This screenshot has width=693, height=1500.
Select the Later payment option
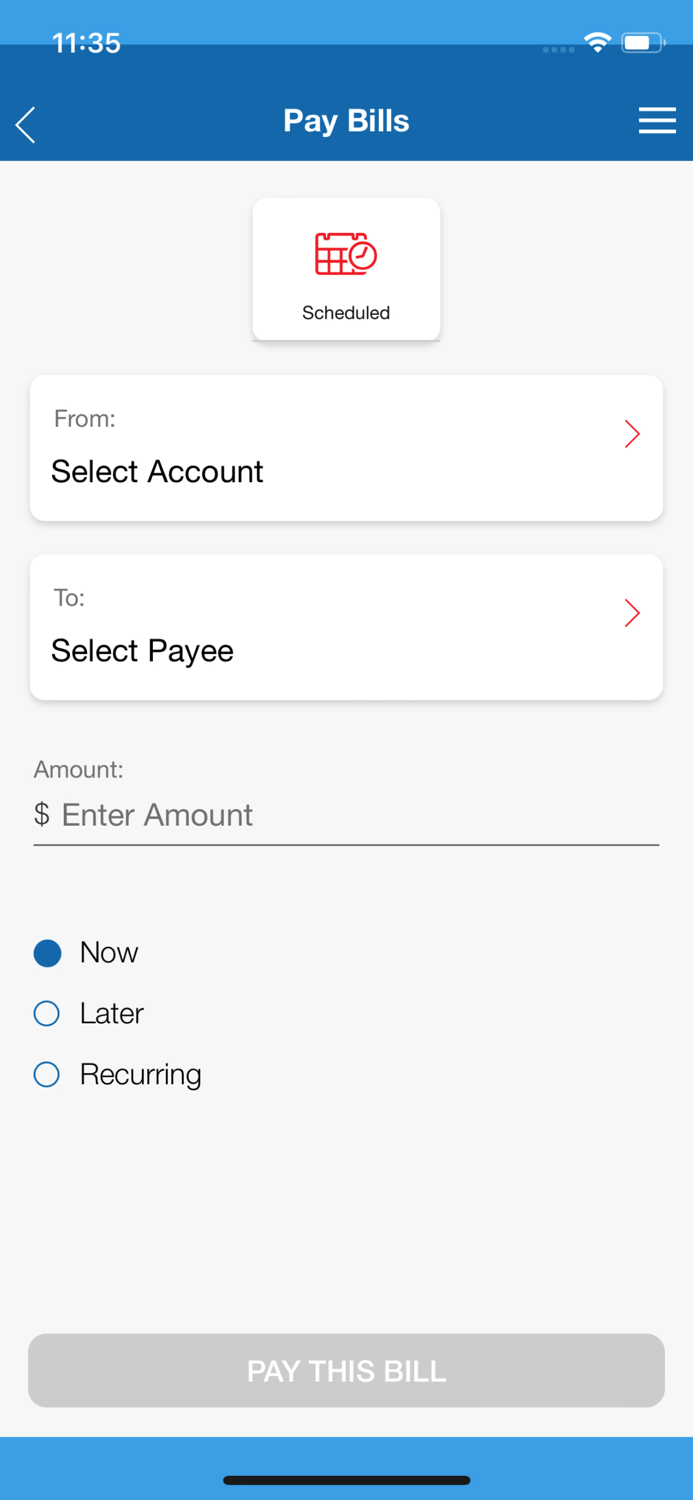[46, 1013]
